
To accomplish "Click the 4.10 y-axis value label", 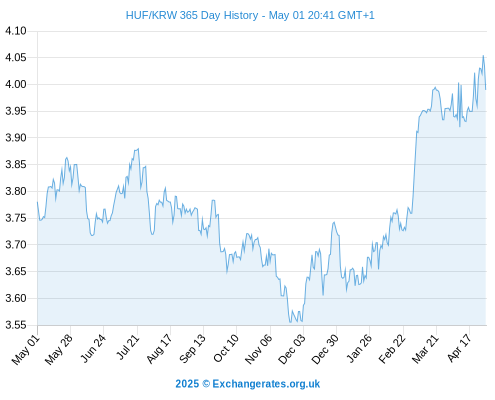I will [x=16, y=31].
